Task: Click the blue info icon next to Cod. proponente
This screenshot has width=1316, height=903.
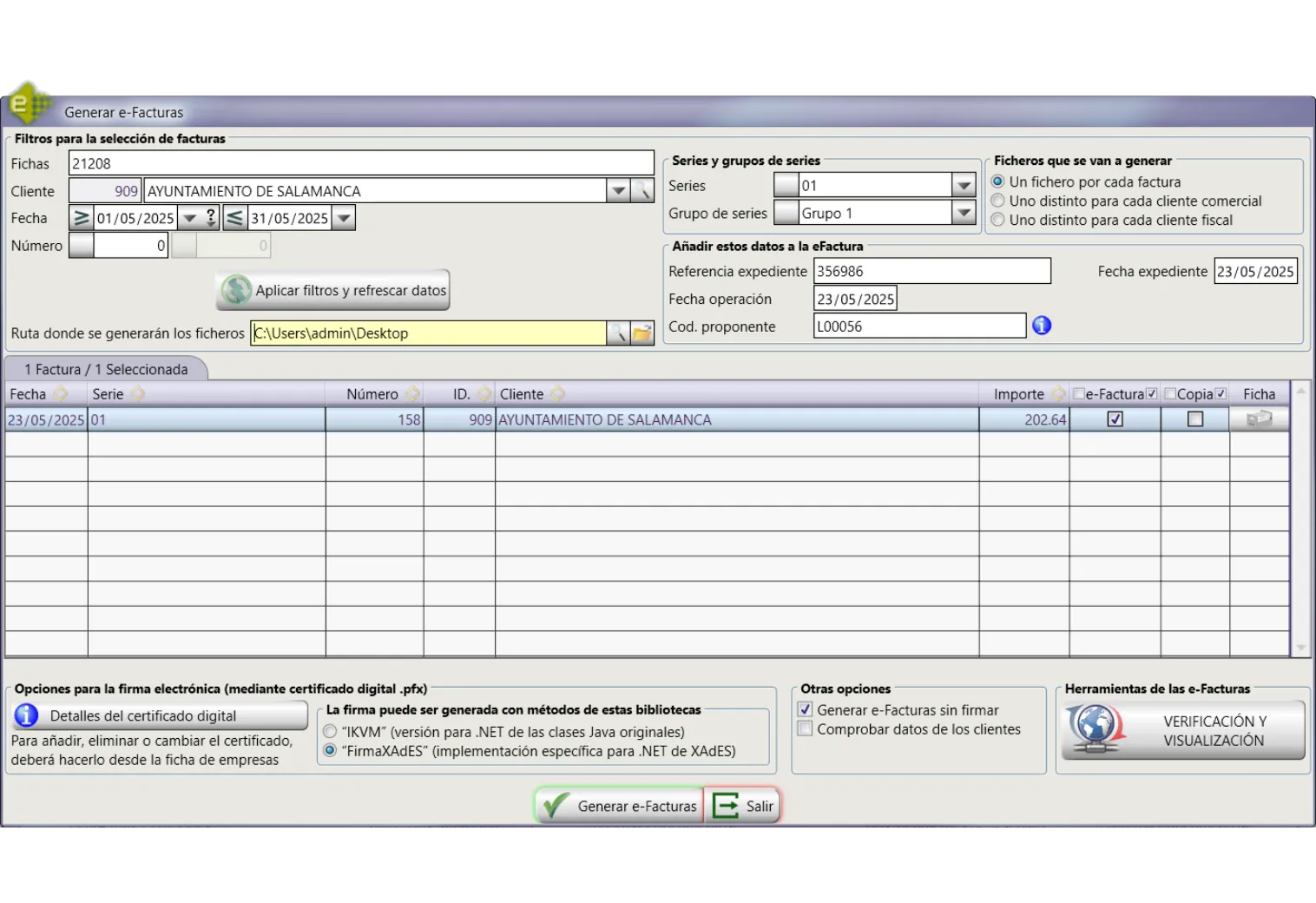Action: click(1042, 326)
